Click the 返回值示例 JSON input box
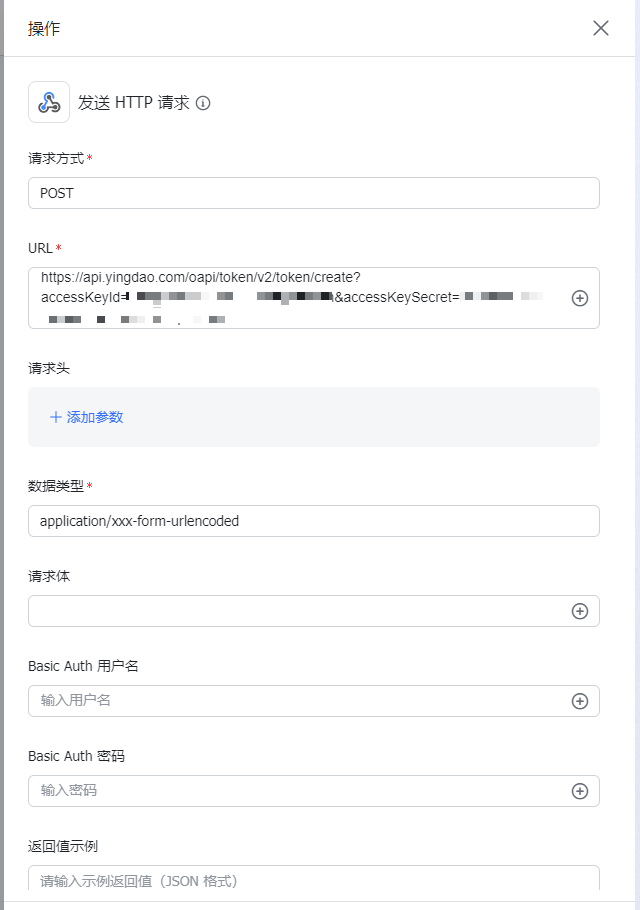The image size is (640, 910). tap(313, 880)
